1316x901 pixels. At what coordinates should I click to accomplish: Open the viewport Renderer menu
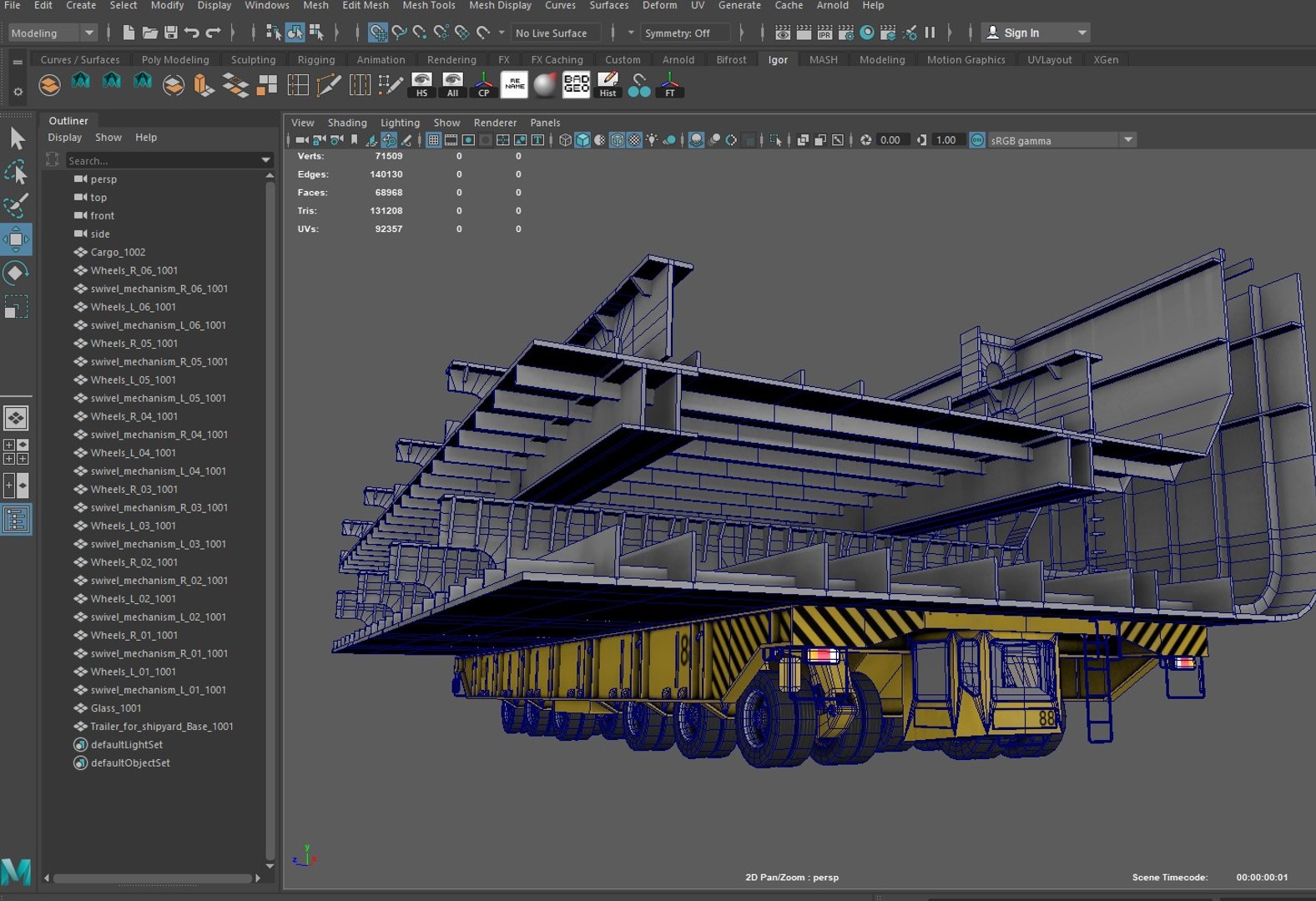495,123
